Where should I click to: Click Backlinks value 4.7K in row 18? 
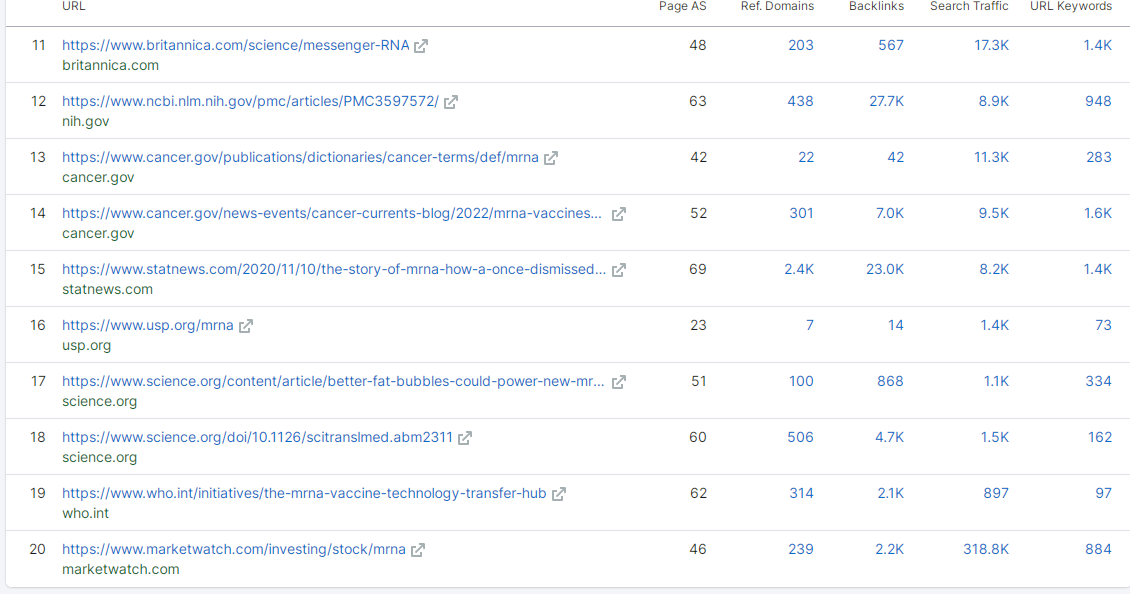pyautogui.click(x=889, y=438)
